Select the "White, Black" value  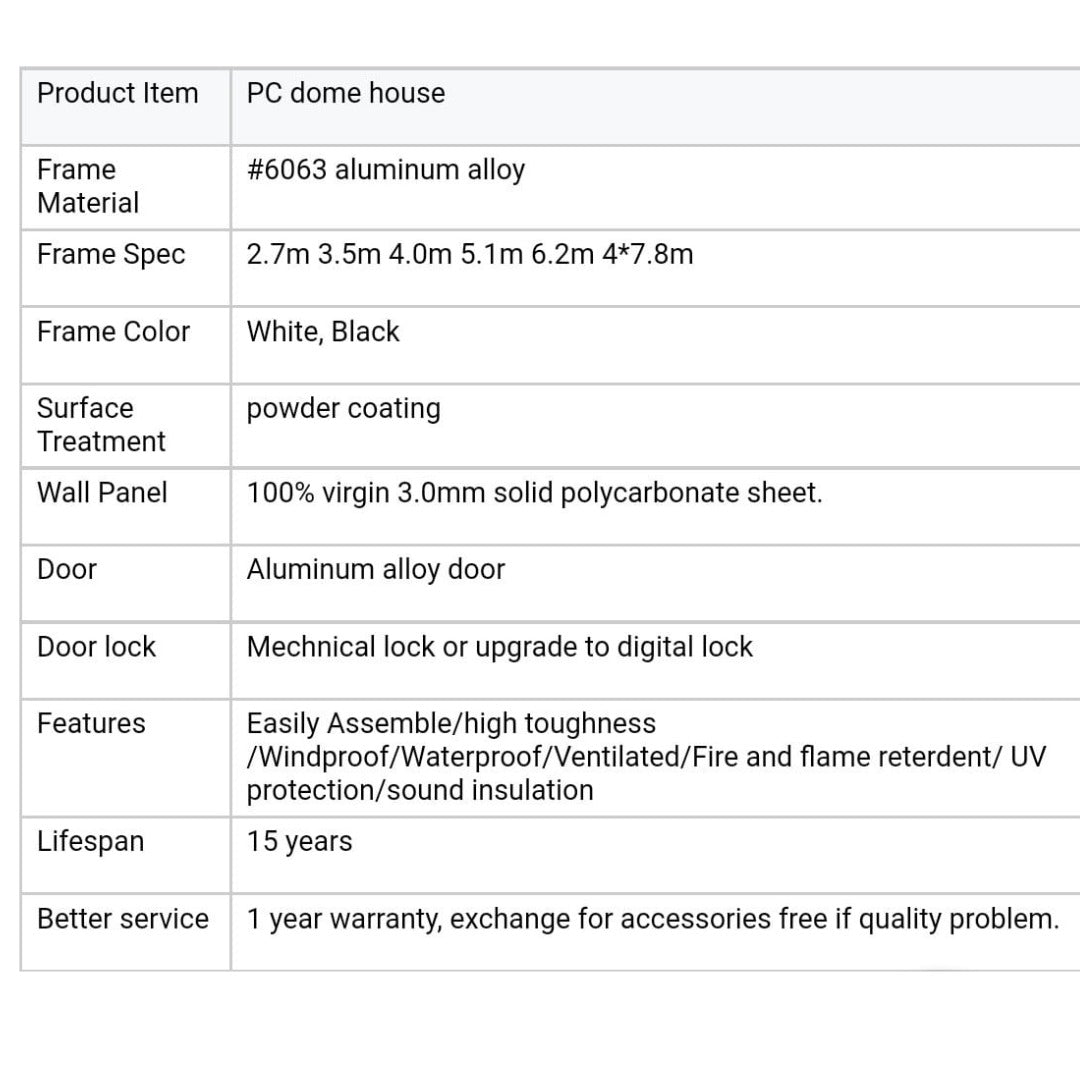pyautogui.click(x=323, y=332)
